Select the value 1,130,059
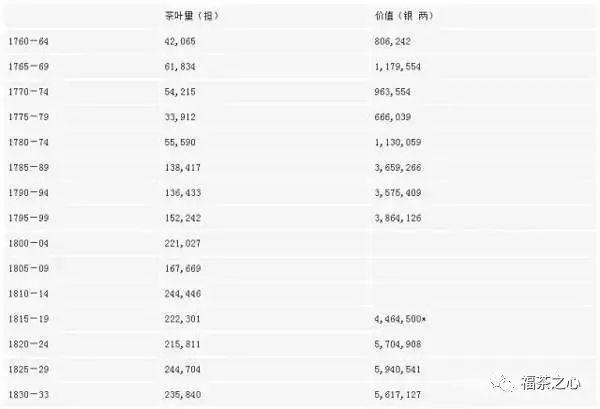Viewport: 600px width, 409px height. pyautogui.click(x=398, y=142)
